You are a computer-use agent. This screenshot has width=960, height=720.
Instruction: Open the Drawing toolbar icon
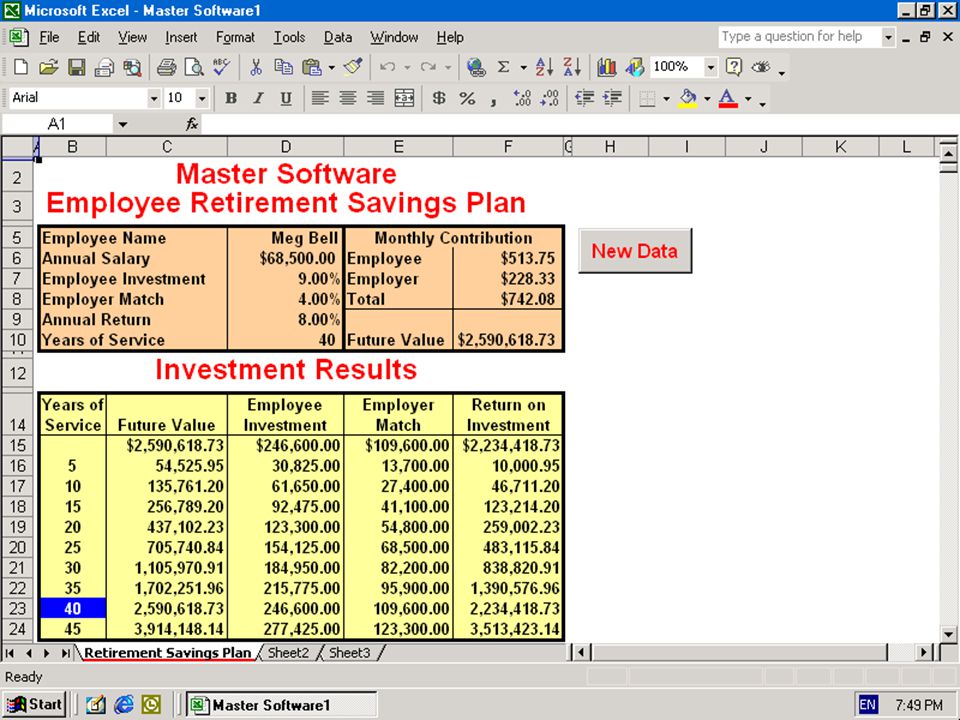point(634,67)
